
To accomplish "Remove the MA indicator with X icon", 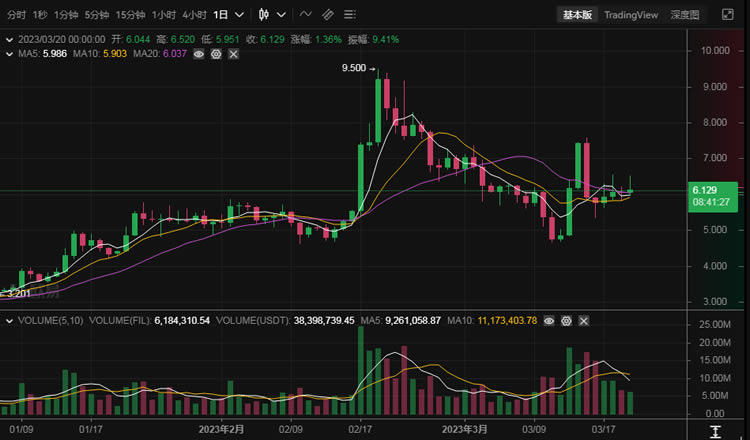I will (233, 54).
